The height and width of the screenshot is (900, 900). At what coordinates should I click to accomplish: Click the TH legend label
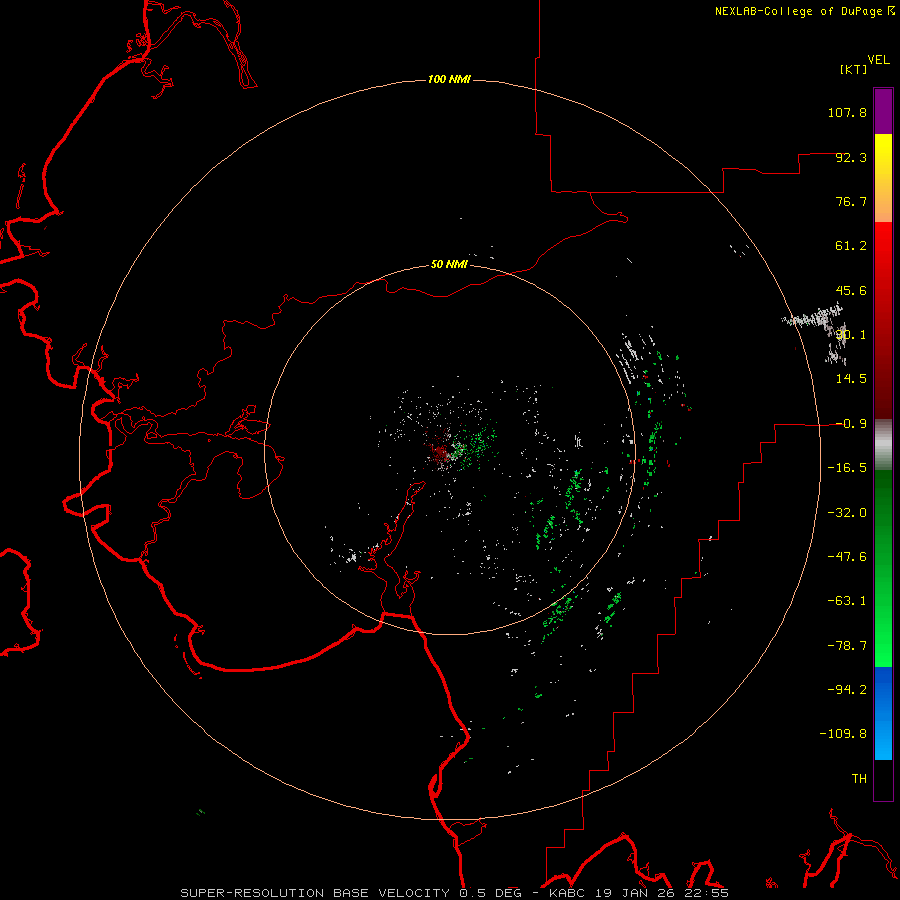pos(859,778)
